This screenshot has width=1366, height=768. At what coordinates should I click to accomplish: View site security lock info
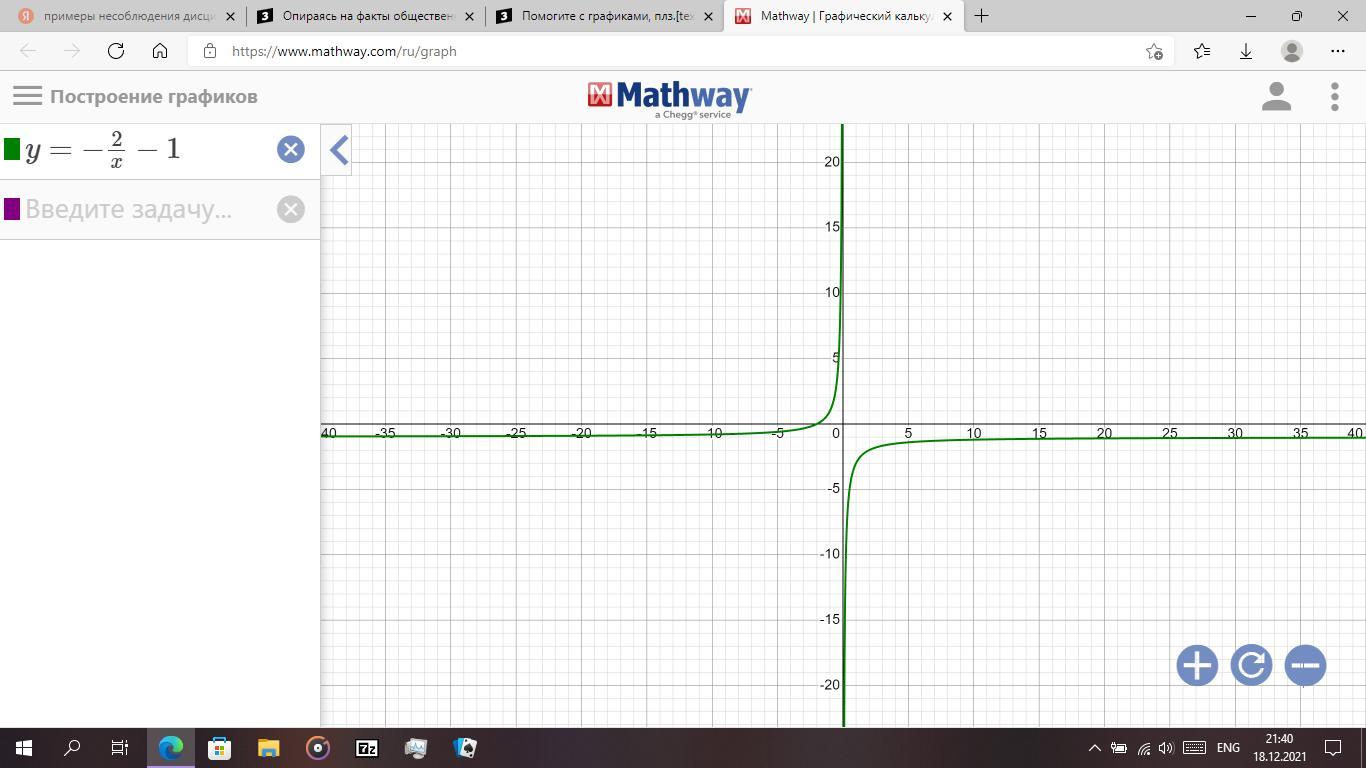click(209, 51)
